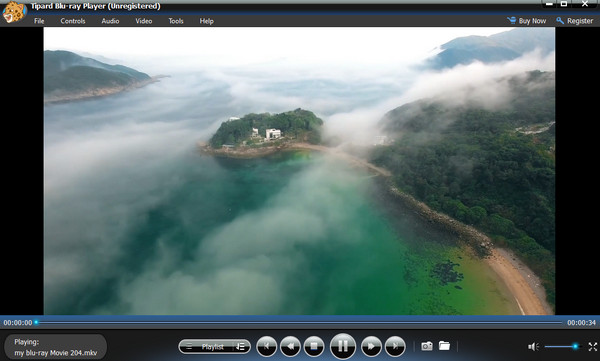Open the Controls menu
The image size is (600, 361).
click(73, 21)
